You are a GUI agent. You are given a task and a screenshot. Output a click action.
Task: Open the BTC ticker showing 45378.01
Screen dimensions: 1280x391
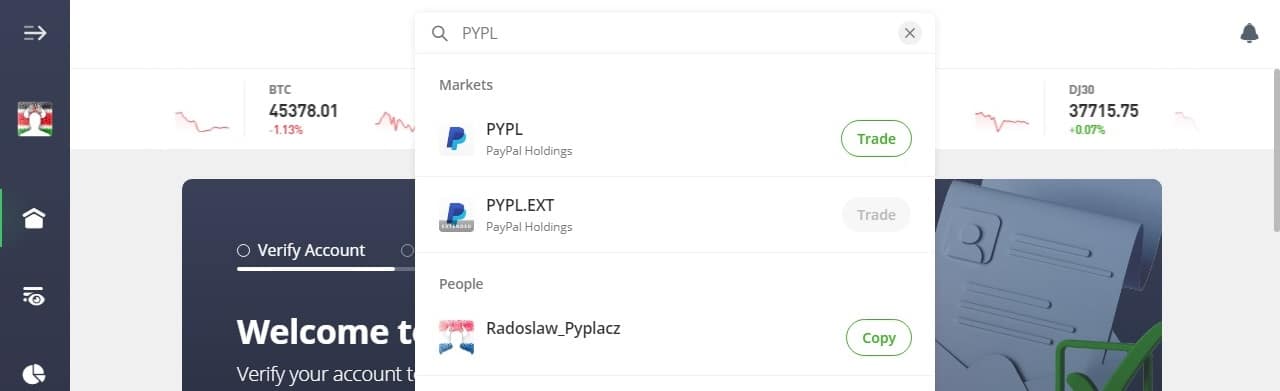click(303, 109)
